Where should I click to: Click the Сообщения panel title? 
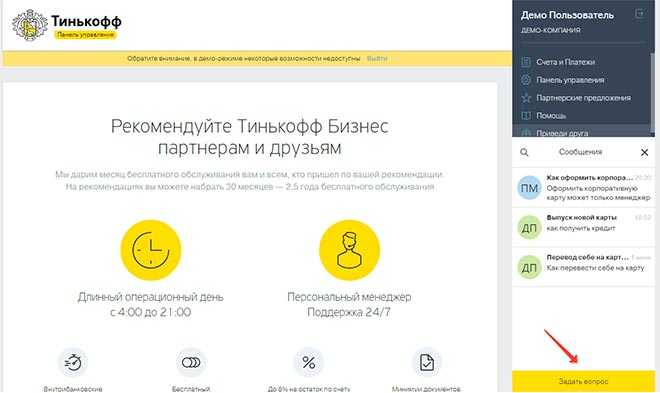(580, 152)
